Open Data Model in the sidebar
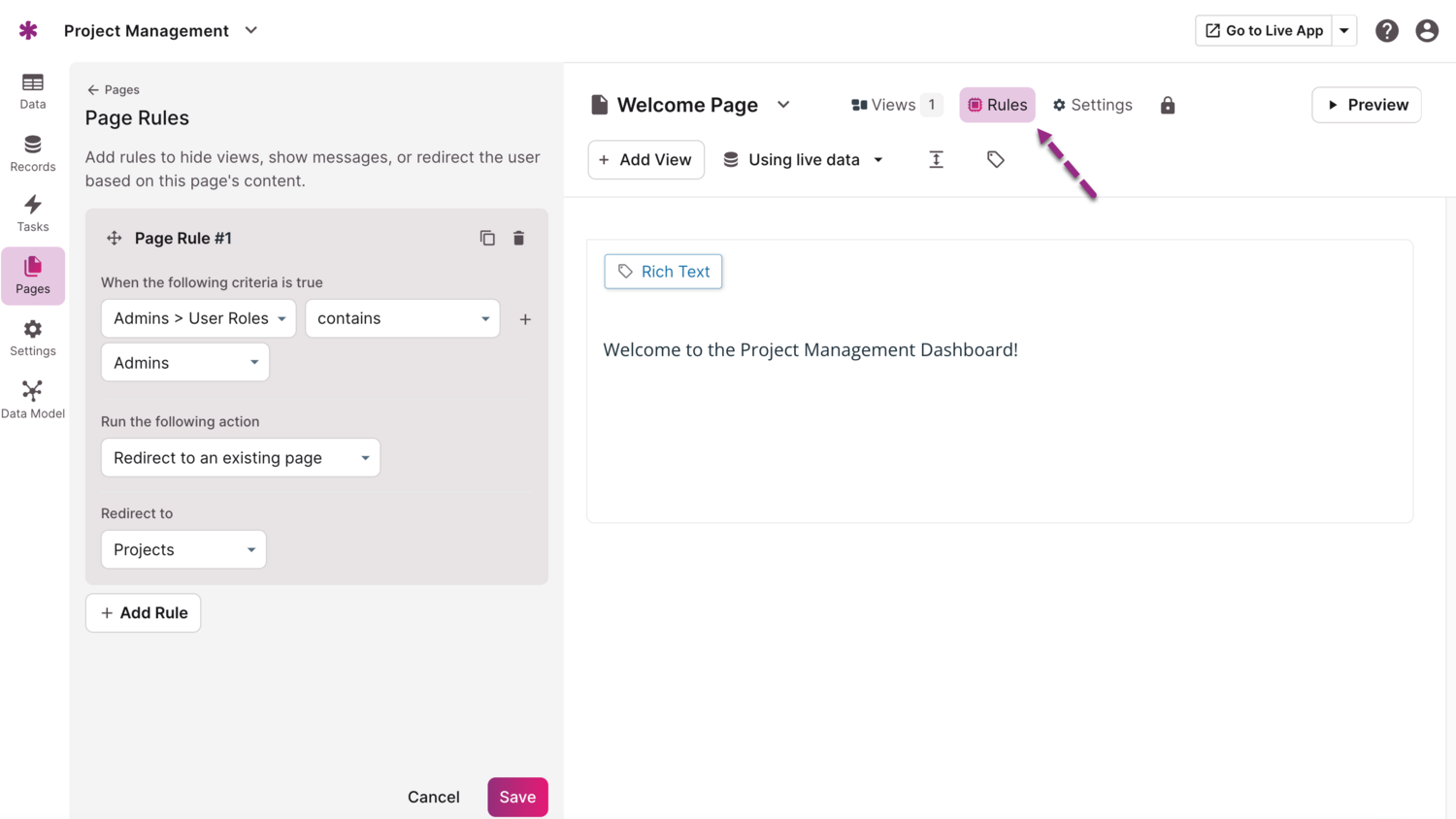Viewport: 1456px width, 819px height. point(33,399)
